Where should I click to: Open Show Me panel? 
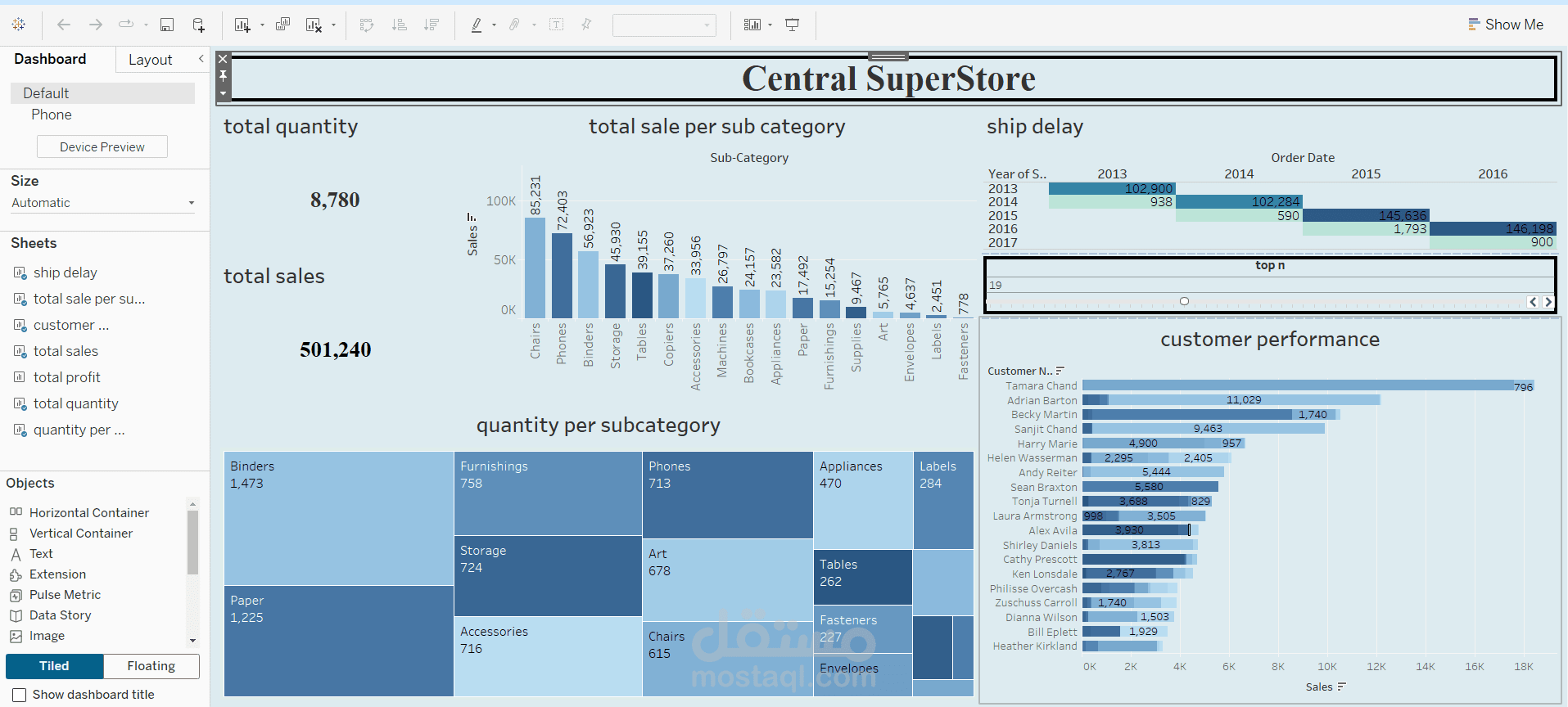click(x=1506, y=25)
